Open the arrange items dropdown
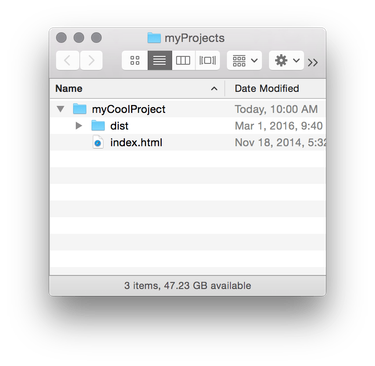This screenshot has width=375, height=366. [244, 60]
